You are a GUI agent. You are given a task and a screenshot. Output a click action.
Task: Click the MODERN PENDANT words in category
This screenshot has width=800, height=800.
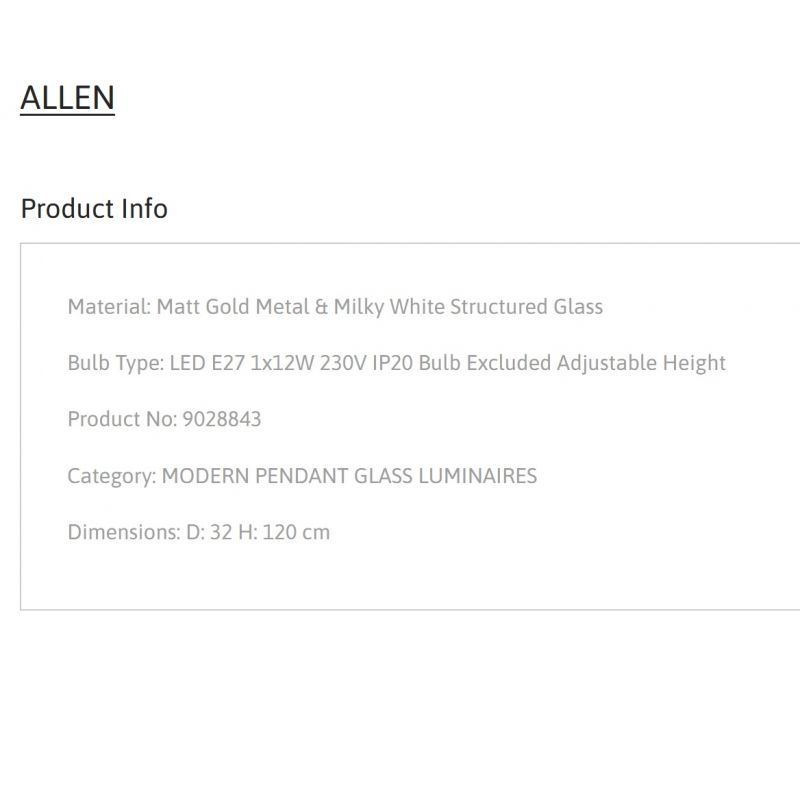coord(255,476)
